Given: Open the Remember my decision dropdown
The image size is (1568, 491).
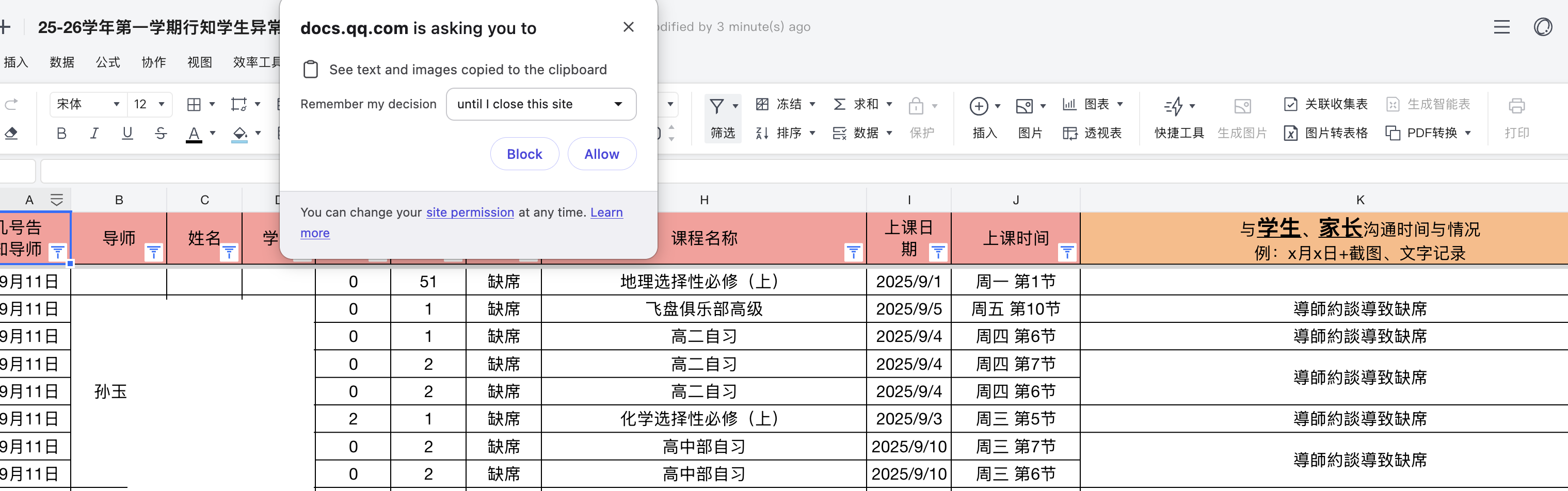Looking at the screenshot, I should tap(540, 104).
